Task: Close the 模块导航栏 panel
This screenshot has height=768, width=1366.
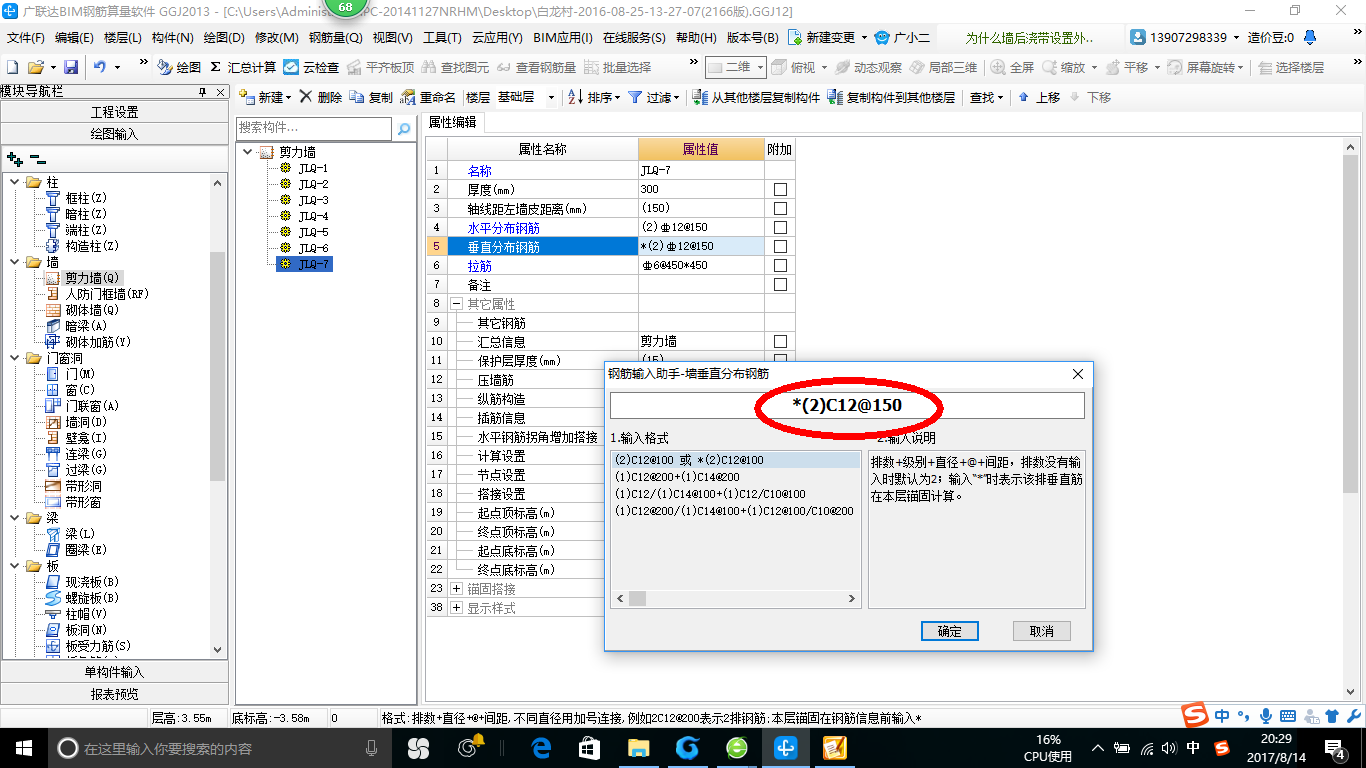Action: [220, 92]
